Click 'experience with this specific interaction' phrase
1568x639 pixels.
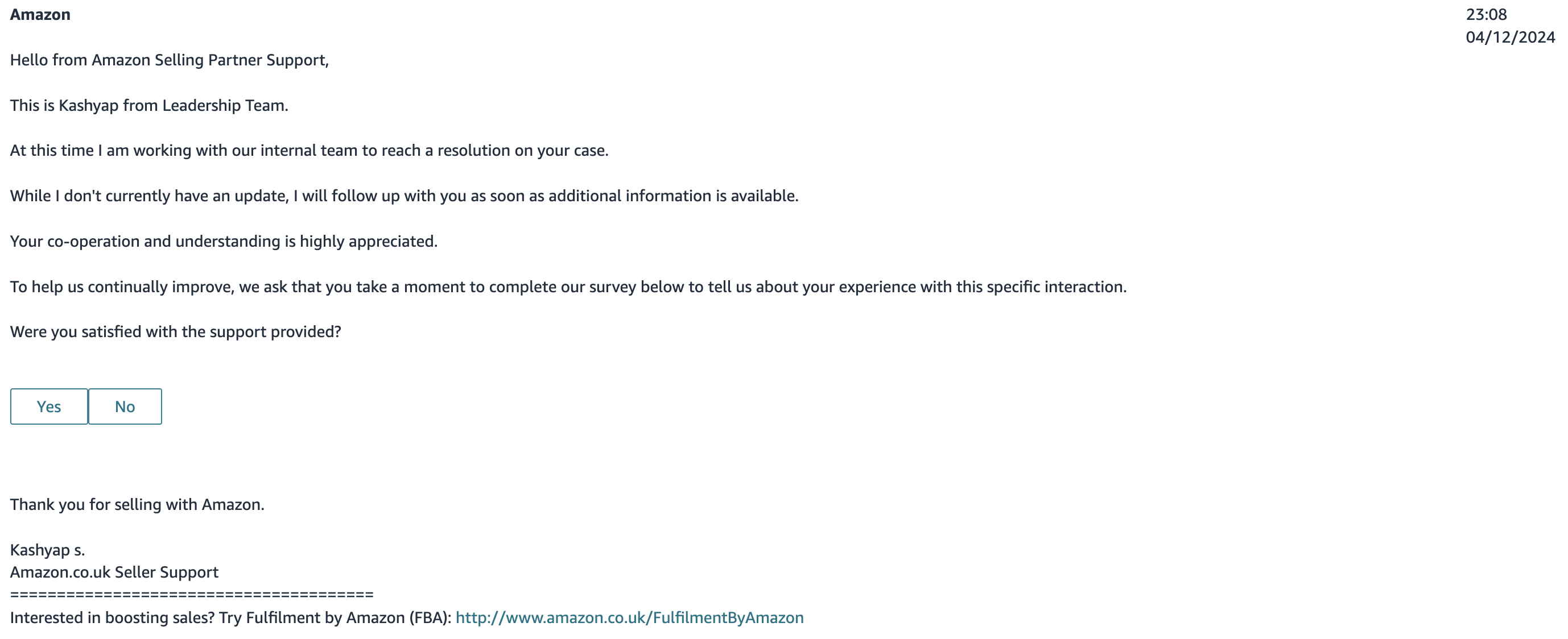[983, 287]
